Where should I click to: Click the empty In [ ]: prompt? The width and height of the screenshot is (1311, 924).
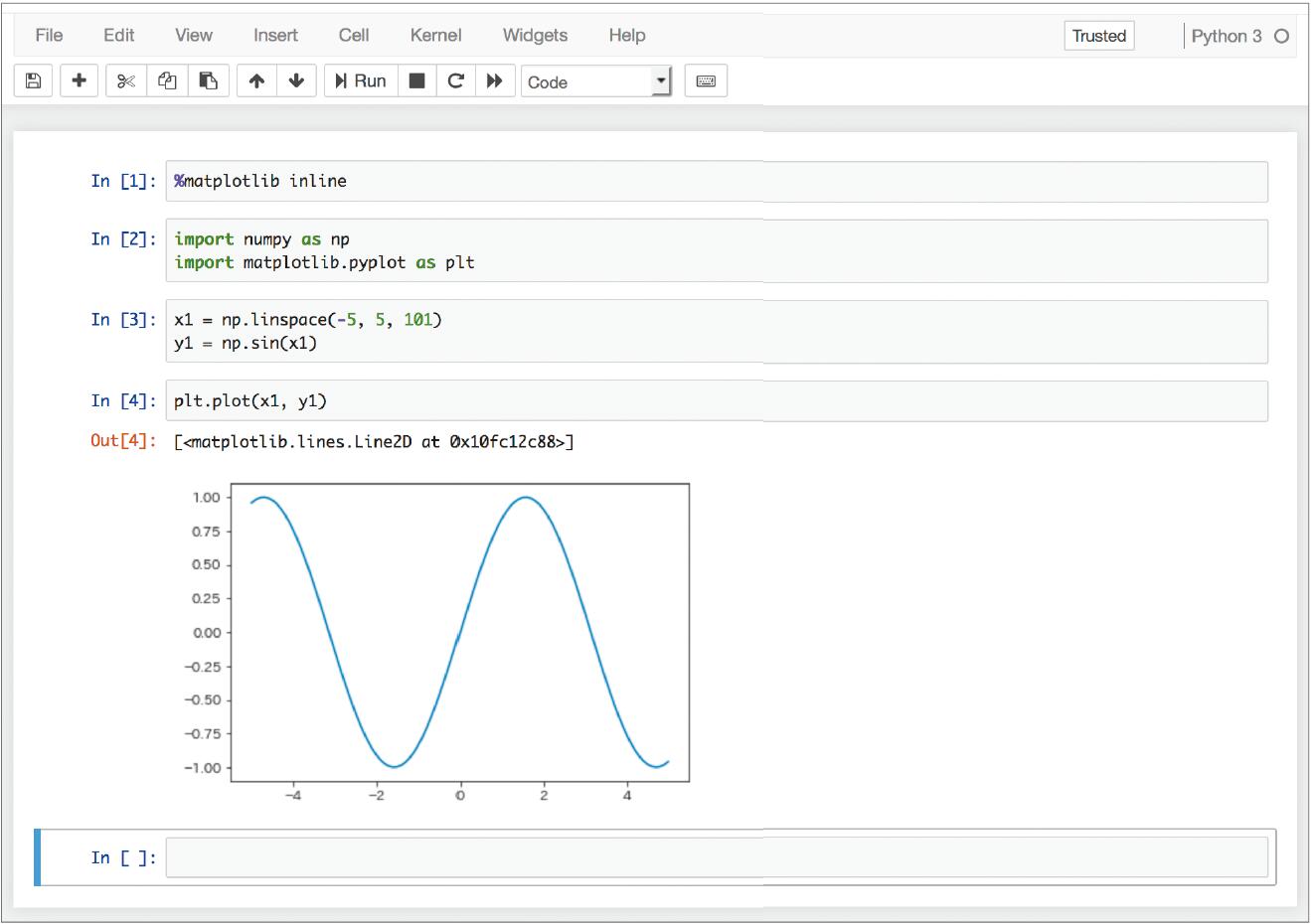(x=123, y=857)
